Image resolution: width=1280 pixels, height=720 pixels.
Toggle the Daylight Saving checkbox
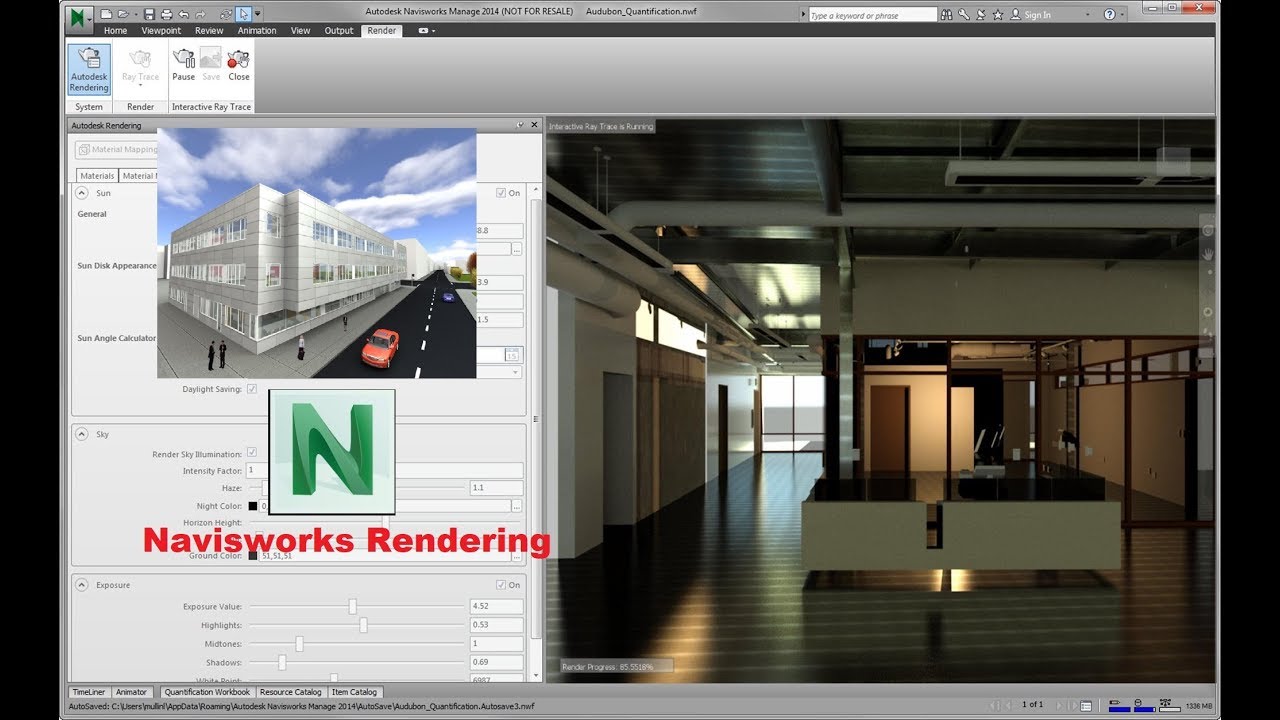tap(252, 389)
